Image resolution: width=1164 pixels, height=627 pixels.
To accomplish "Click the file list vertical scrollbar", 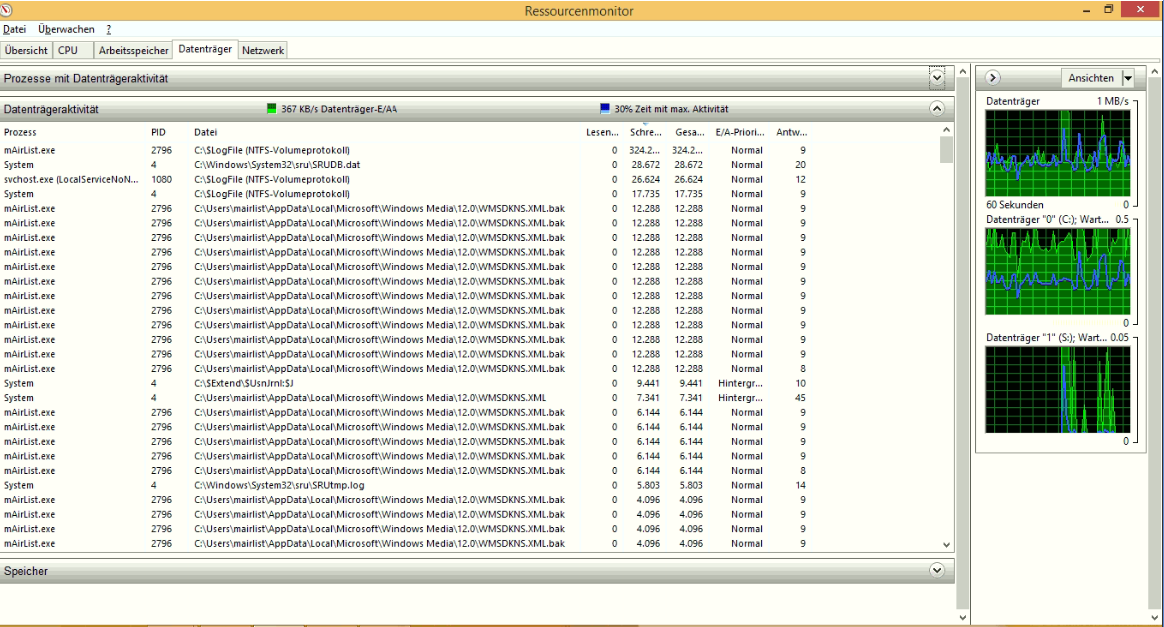I will tap(945, 150).
